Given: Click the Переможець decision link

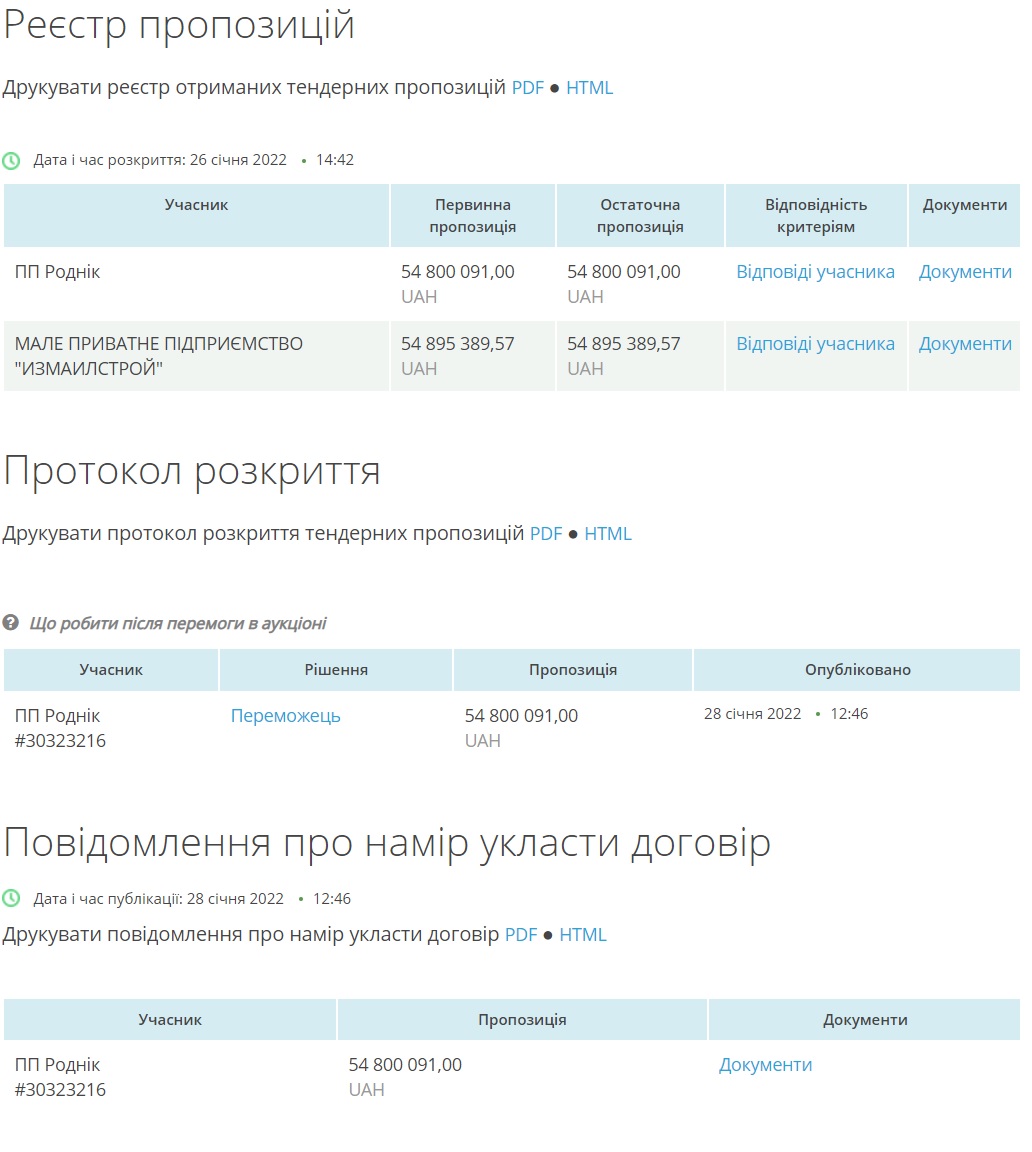Looking at the screenshot, I should (285, 716).
